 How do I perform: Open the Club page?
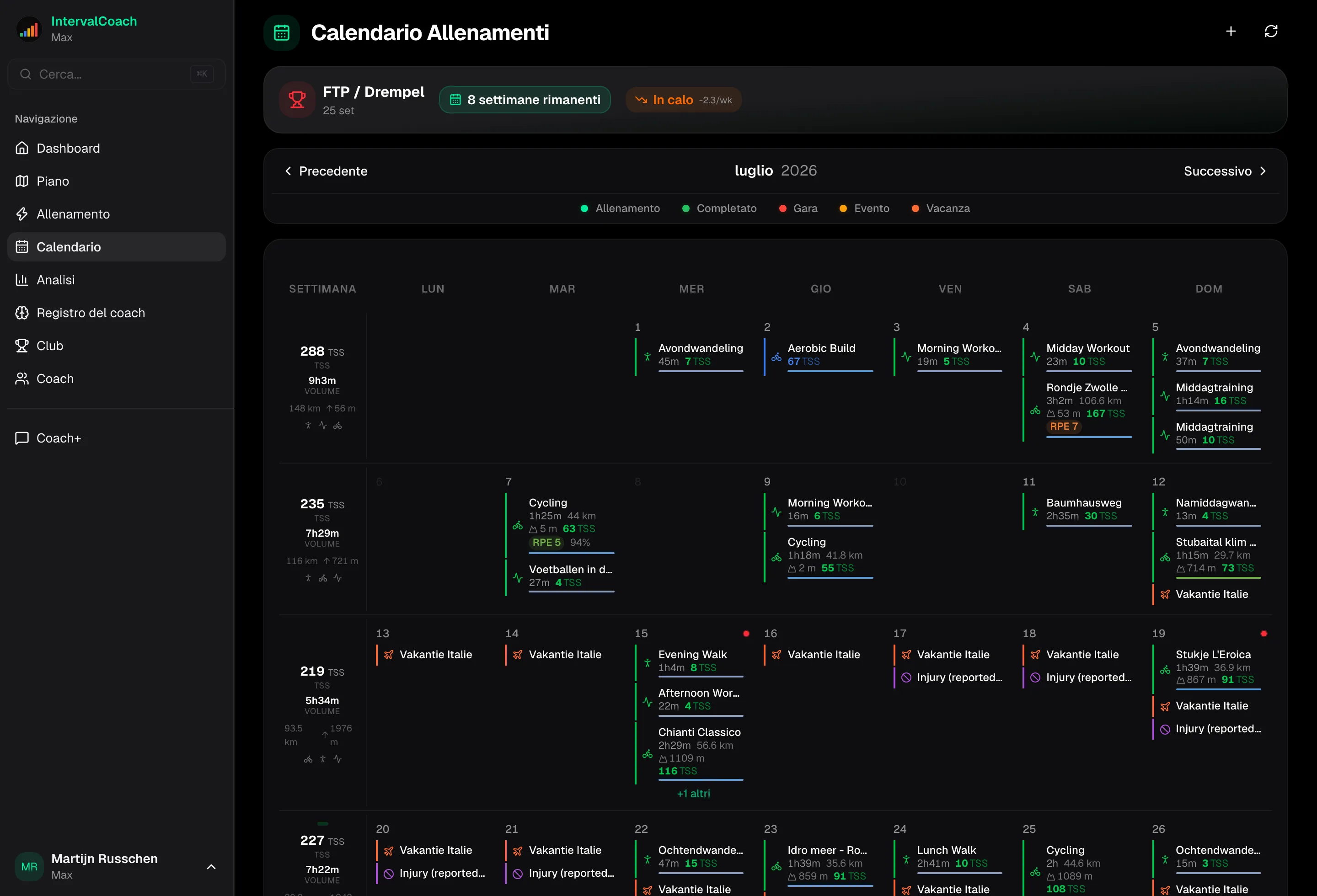(x=116, y=346)
